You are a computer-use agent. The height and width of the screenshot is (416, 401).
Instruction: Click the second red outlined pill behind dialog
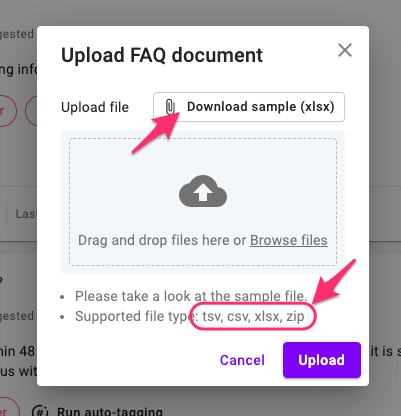pyautogui.click(x=31, y=111)
